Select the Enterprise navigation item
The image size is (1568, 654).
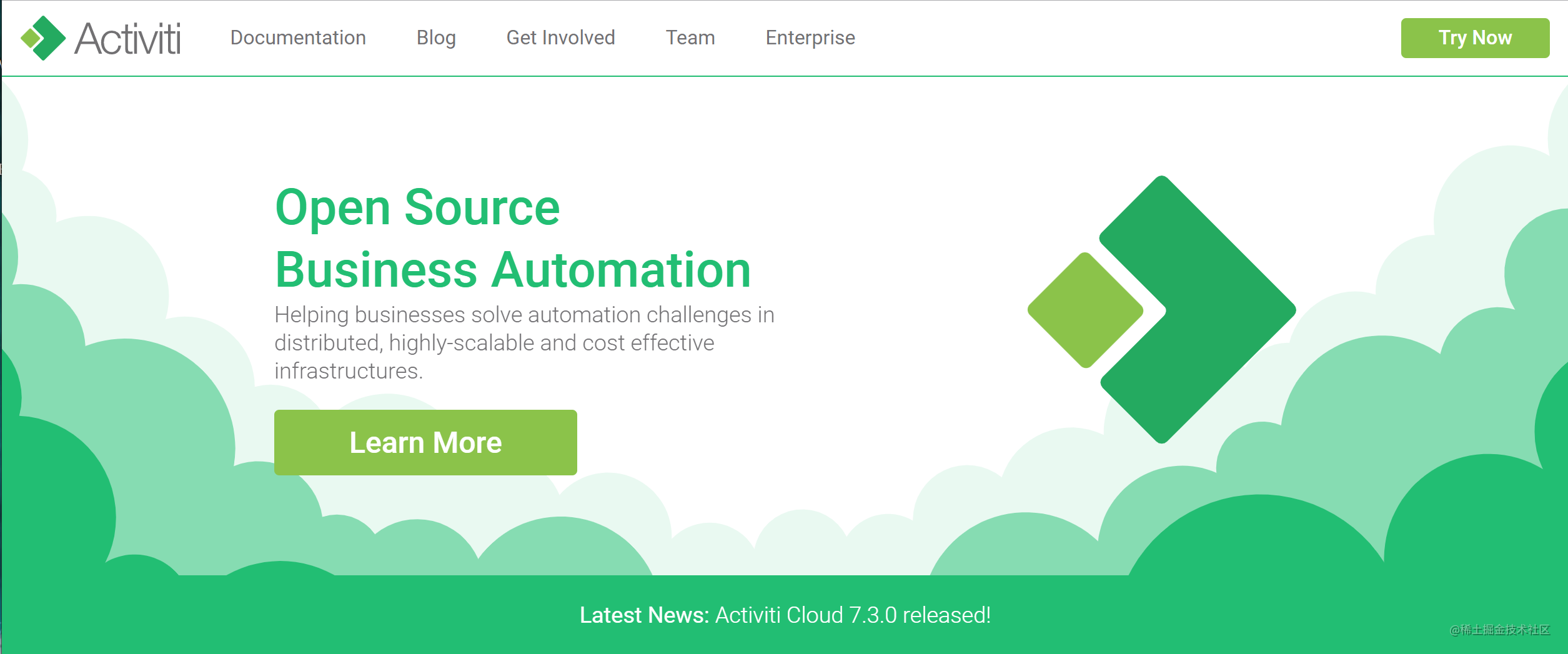click(810, 37)
